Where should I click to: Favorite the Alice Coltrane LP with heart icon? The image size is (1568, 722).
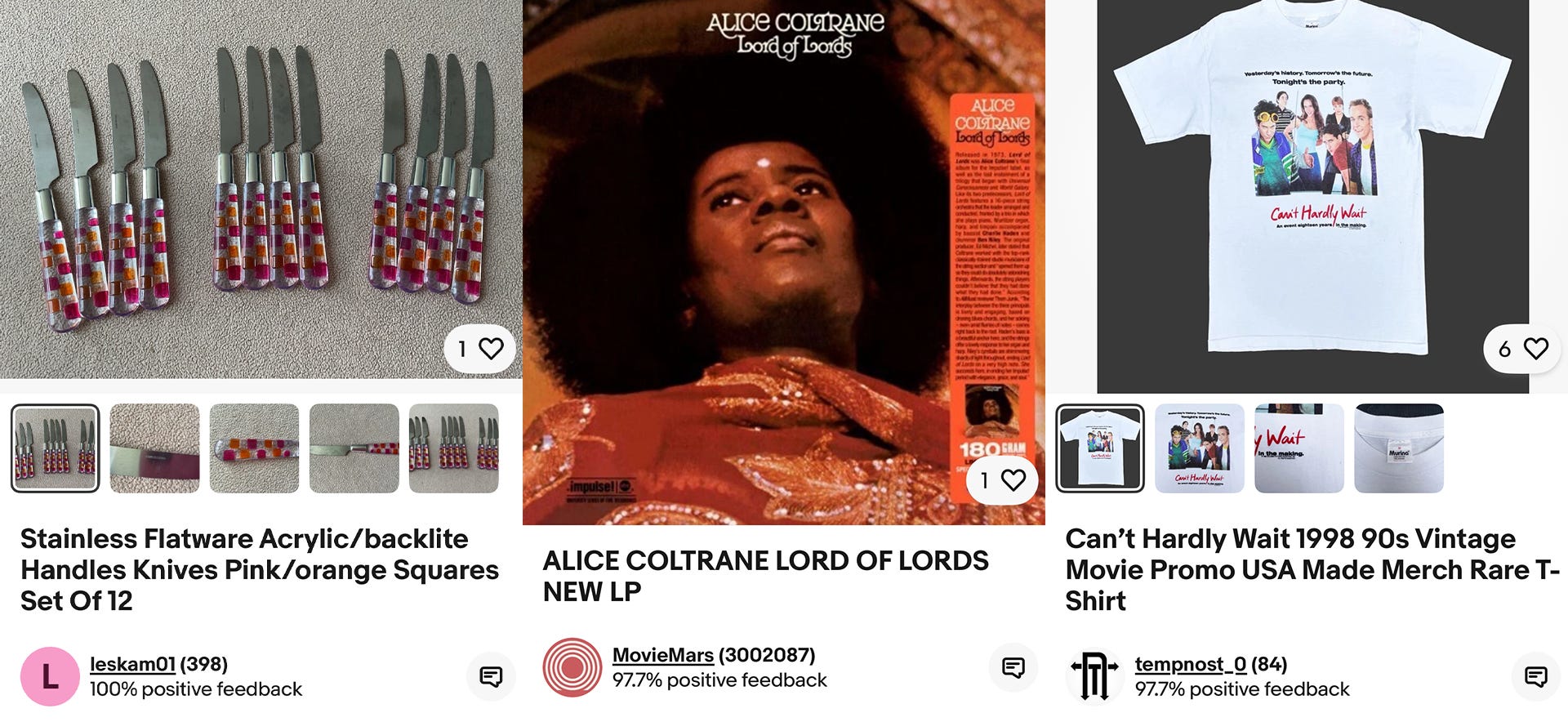(1002, 480)
